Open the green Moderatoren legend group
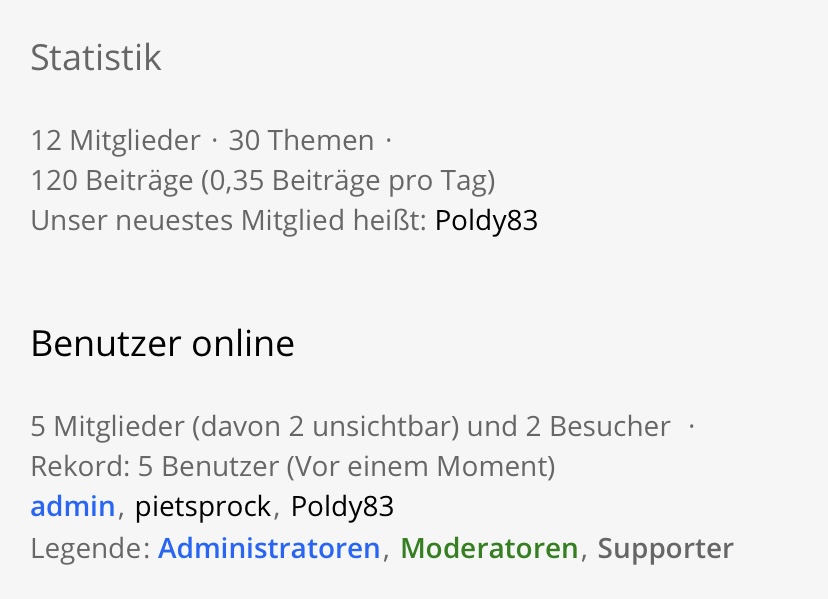Screen dimensions: 828x599 click(x=489, y=548)
